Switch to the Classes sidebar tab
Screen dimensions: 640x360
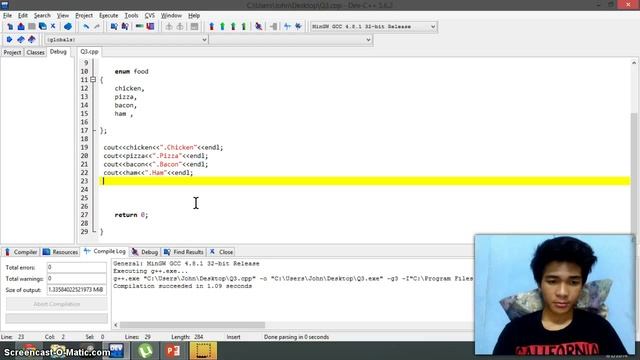click(35, 52)
